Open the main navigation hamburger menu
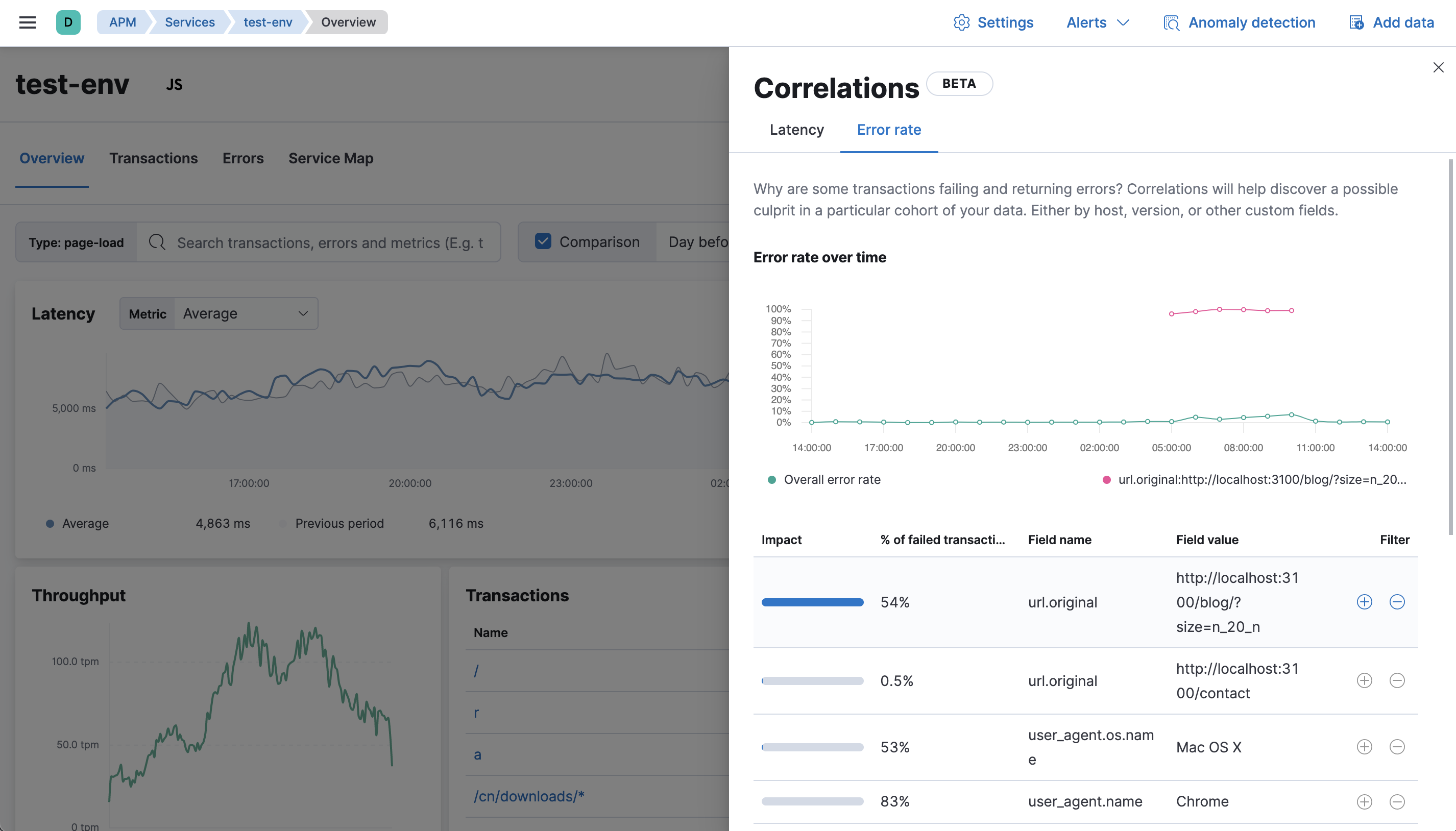Viewport: 1456px width, 831px height. coord(28,21)
